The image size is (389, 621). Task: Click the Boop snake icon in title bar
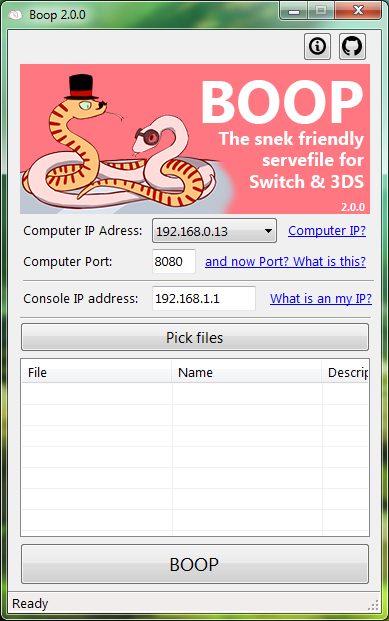click(15, 15)
